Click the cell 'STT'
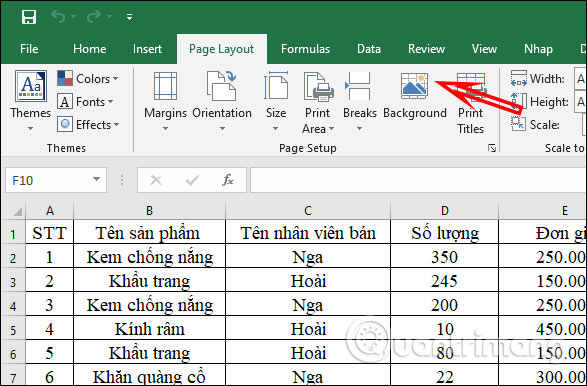The image size is (587, 386). click(x=49, y=232)
